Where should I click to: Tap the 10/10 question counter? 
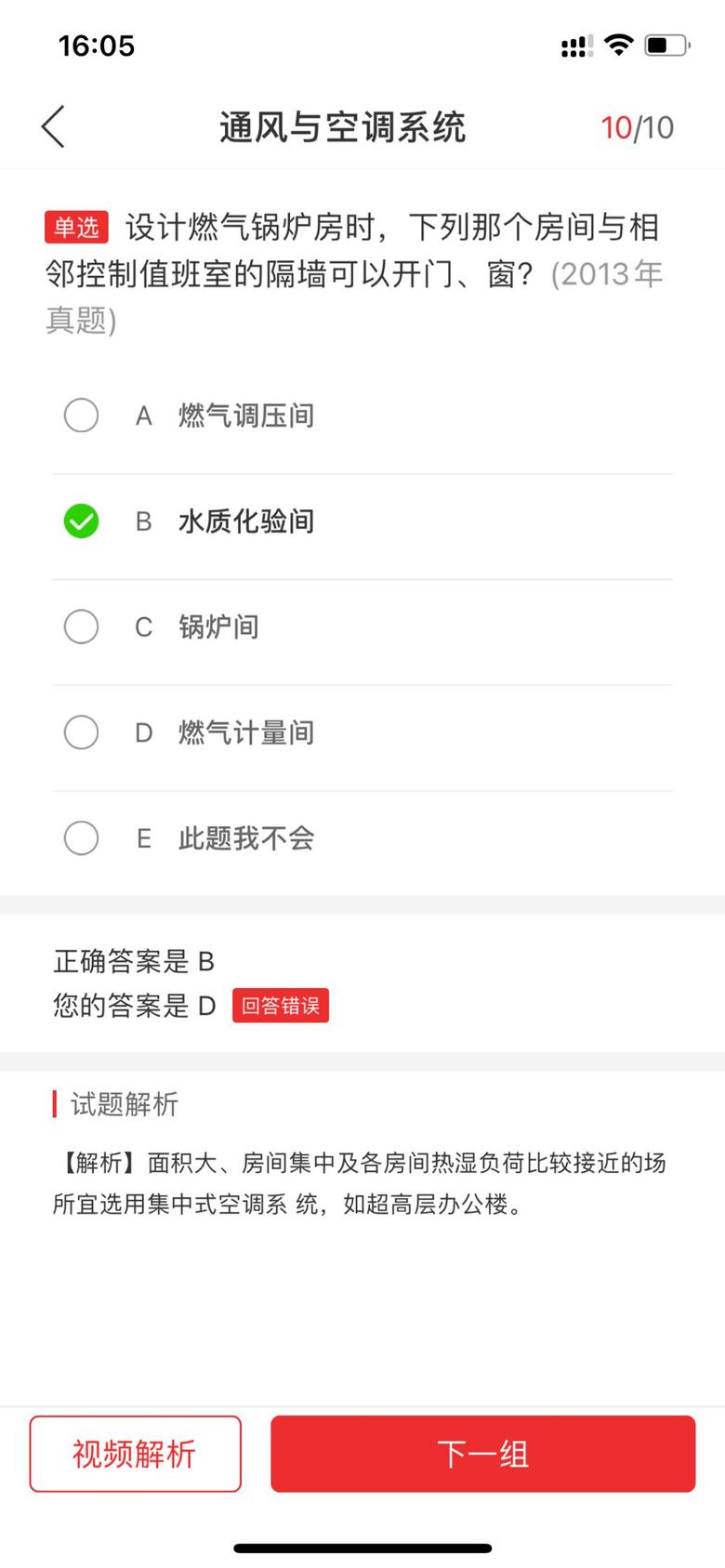pos(637,127)
